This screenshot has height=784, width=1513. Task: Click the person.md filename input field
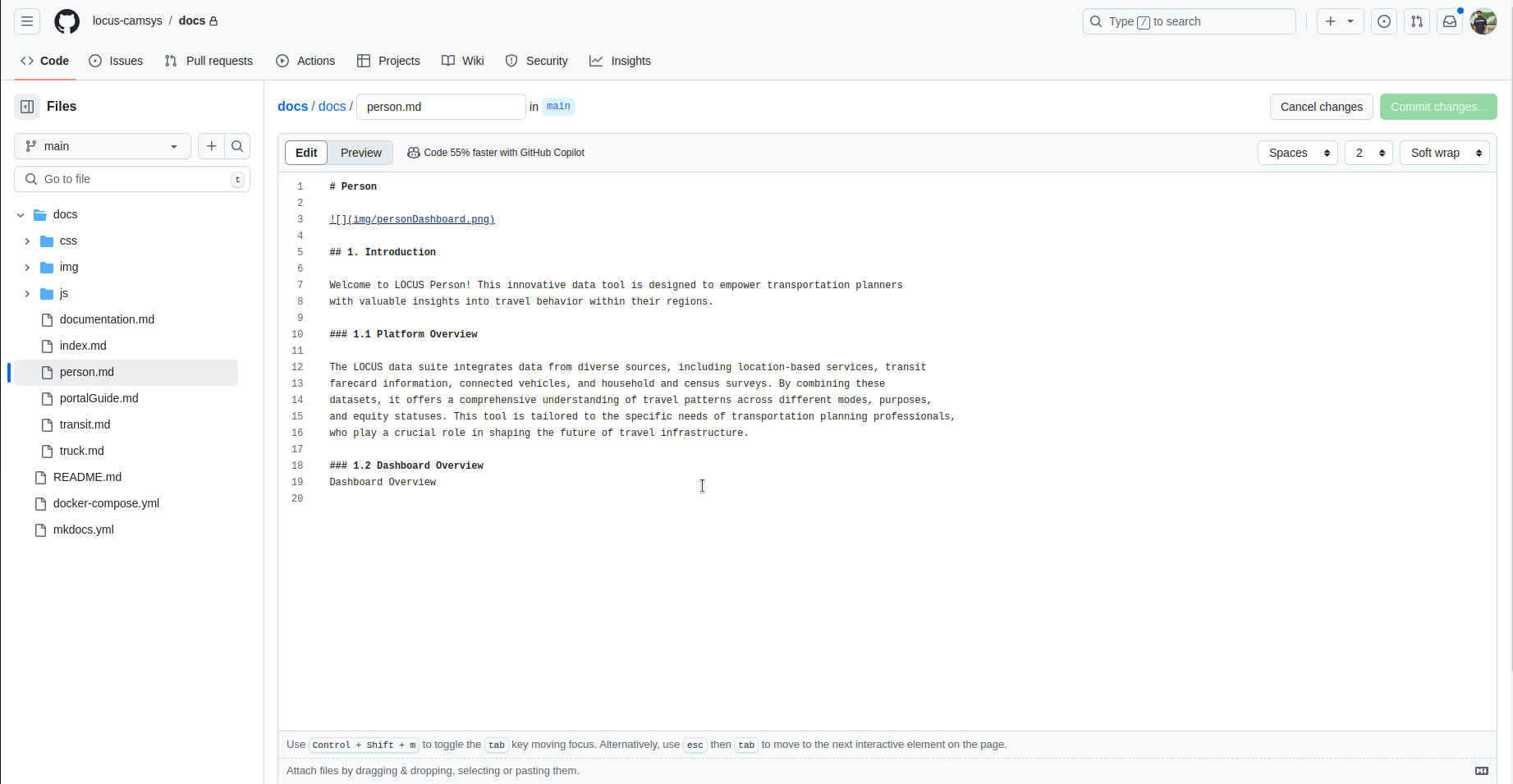[441, 107]
